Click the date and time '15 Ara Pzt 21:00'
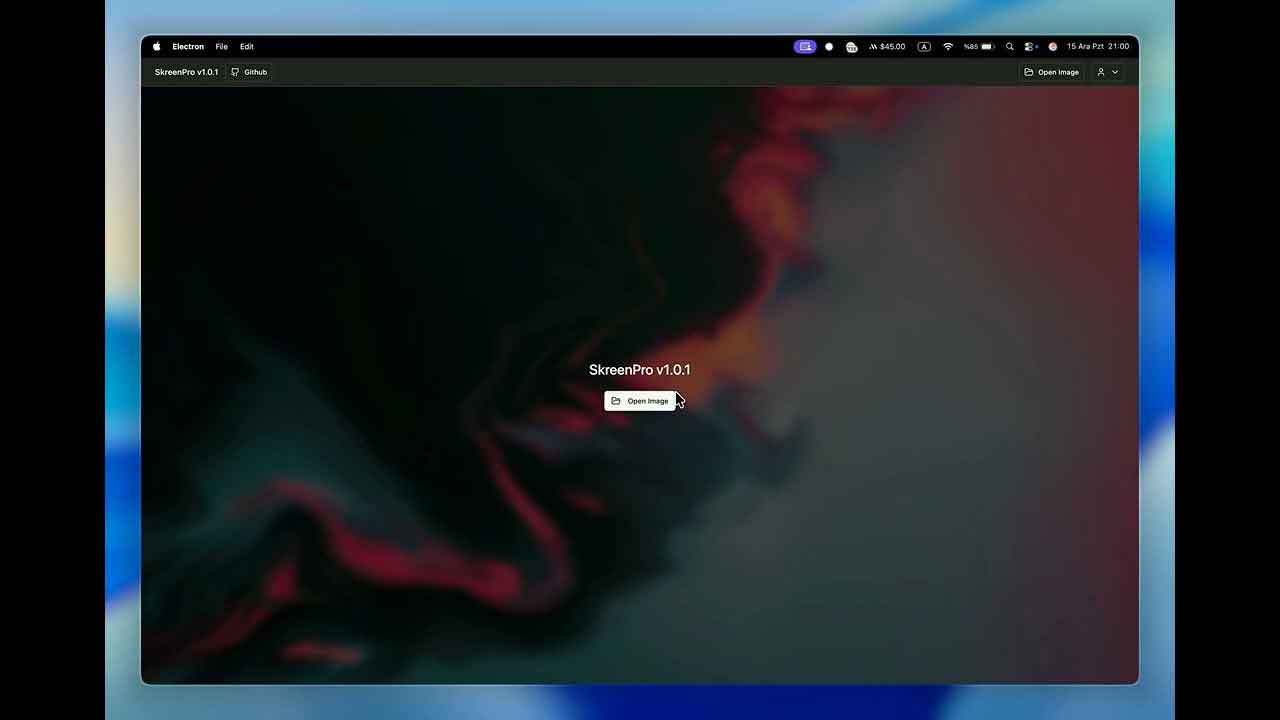Screen dimensions: 1280x720 1097,46
